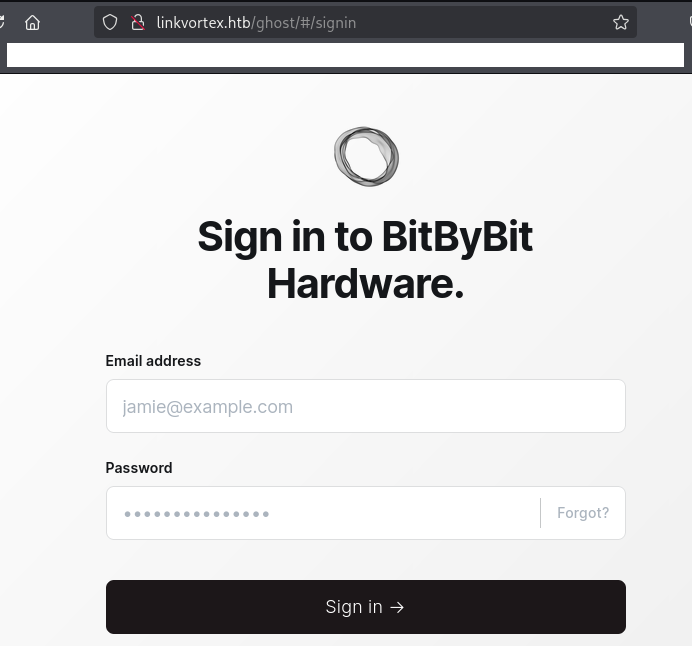Click the masked password dots
The image size is (692, 646).
tap(197, 514)
